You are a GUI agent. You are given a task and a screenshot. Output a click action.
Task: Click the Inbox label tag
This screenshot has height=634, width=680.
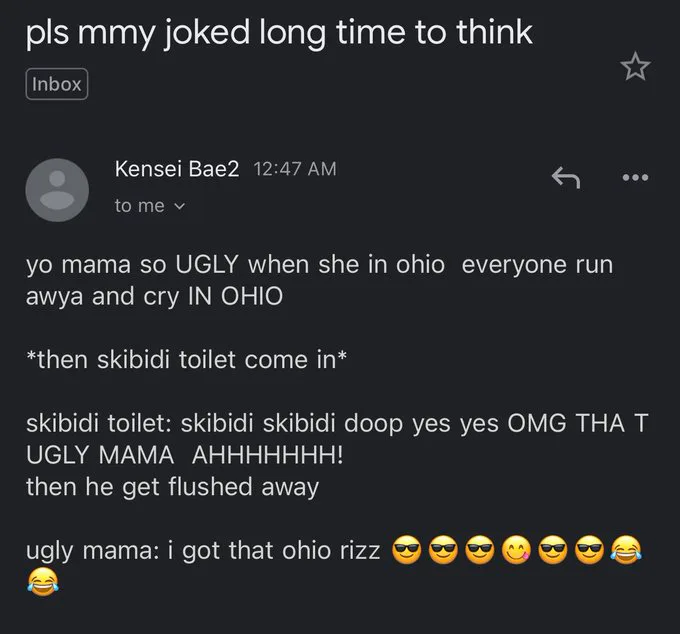(57, 84)
